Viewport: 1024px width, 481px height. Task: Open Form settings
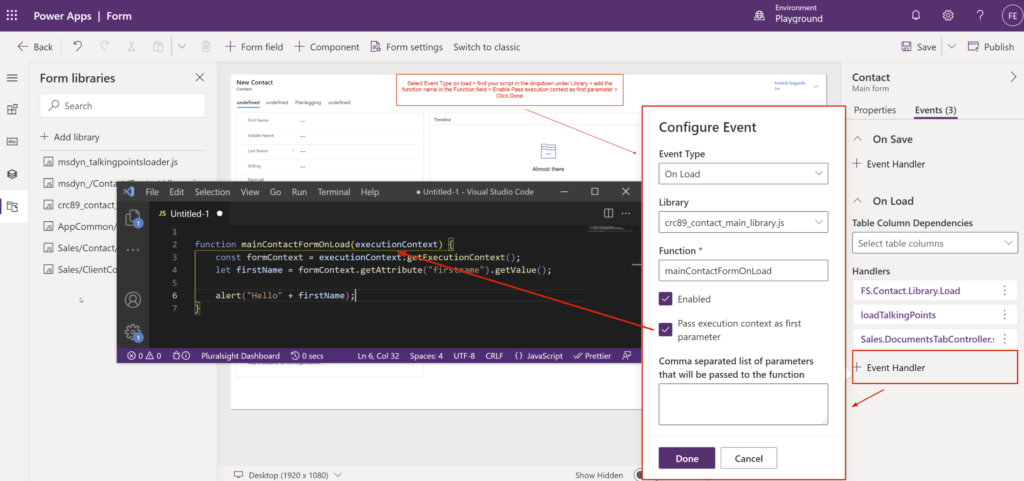point(407,47)
